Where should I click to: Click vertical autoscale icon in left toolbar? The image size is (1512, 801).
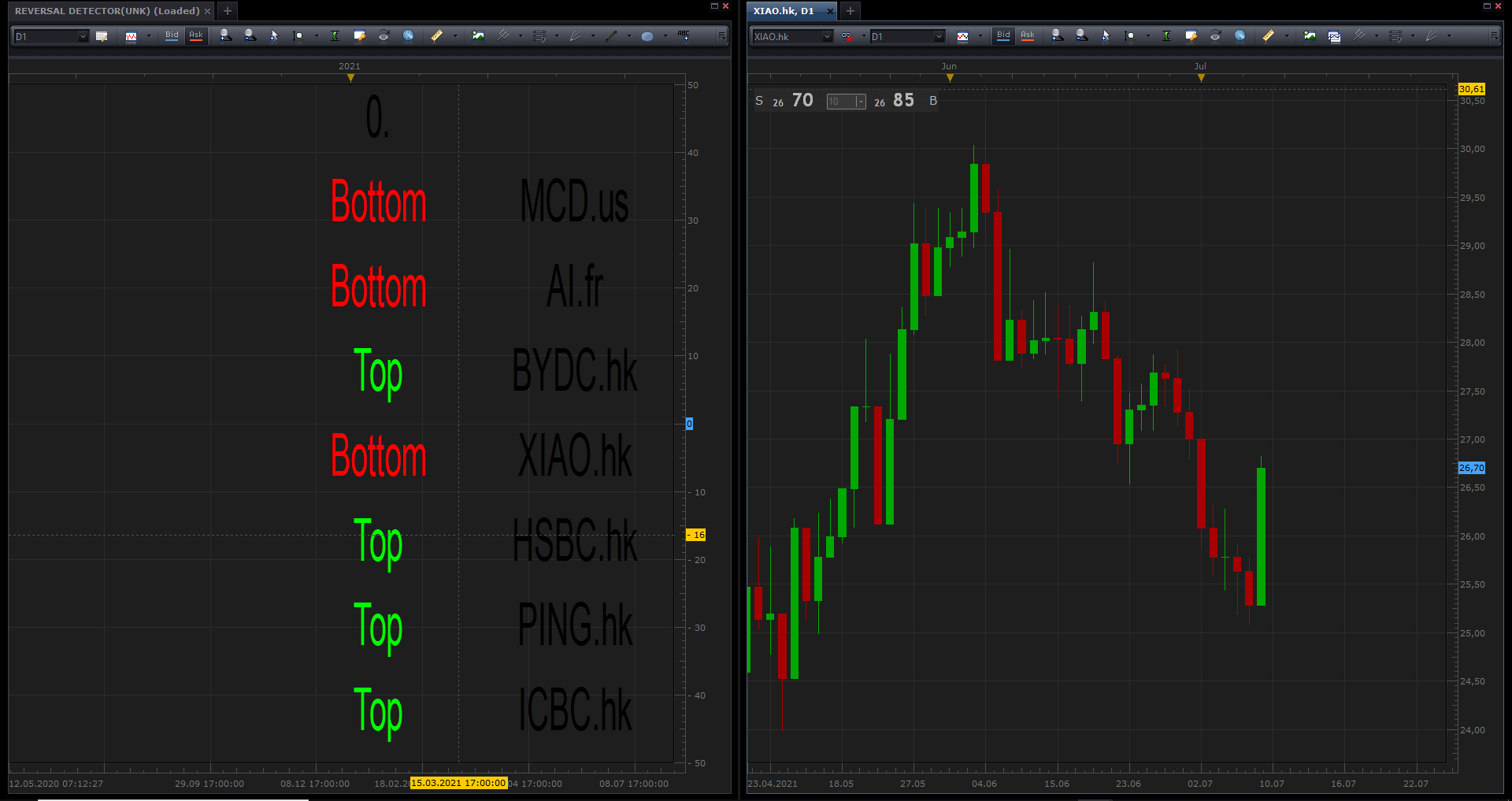335,35
